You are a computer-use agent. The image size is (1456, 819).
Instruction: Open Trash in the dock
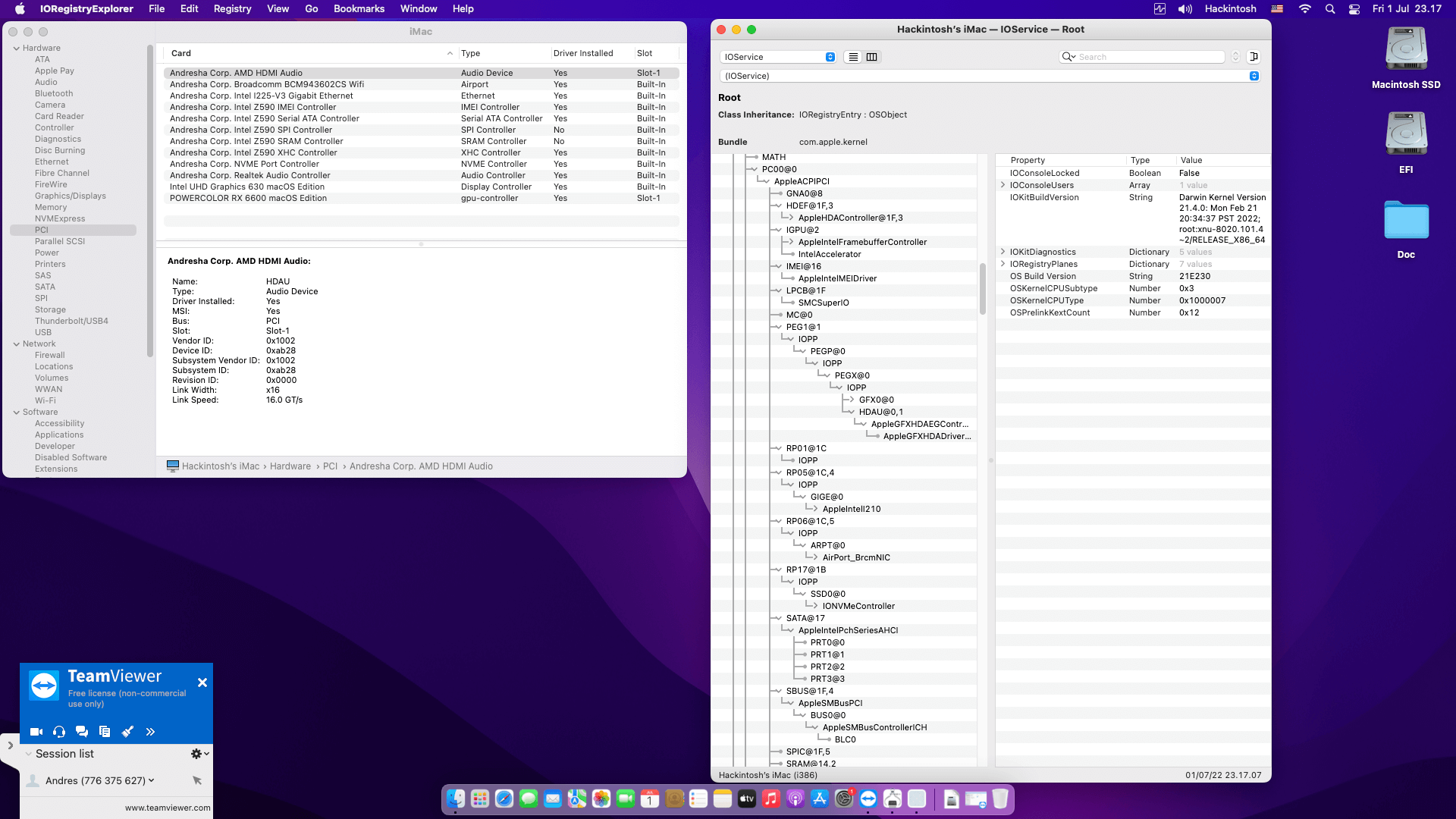point(1000,799)
